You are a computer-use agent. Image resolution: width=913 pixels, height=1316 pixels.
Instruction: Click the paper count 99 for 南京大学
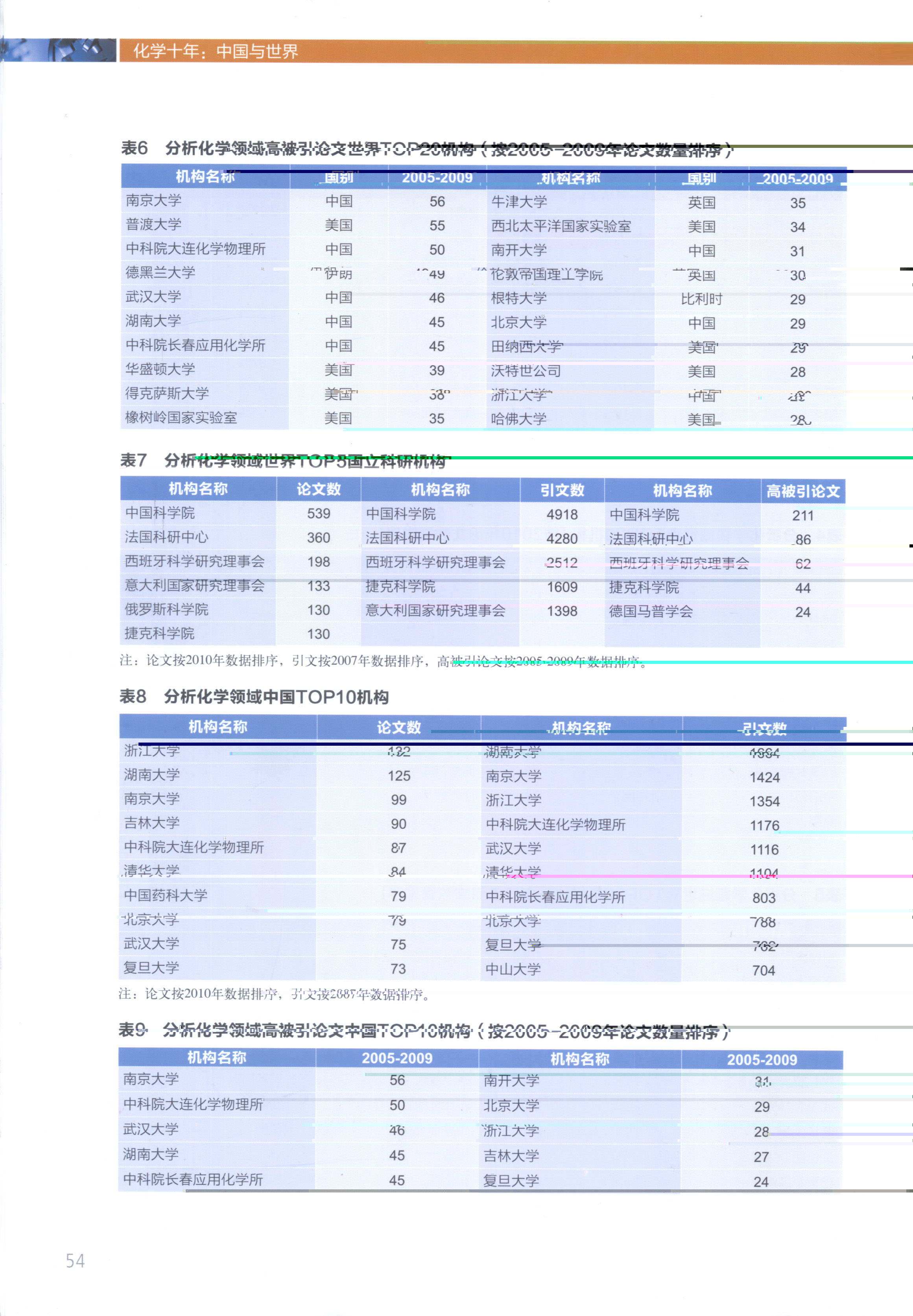399,800
